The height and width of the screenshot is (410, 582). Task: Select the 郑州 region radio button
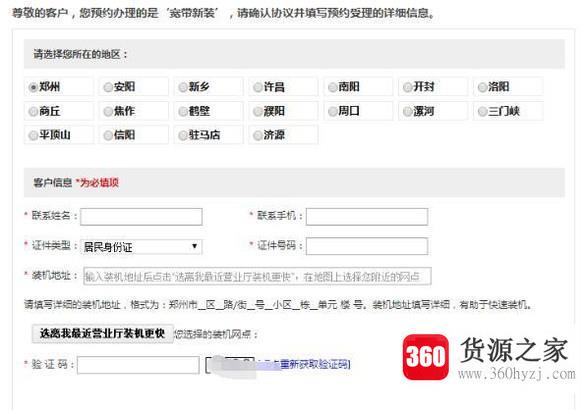(33, 87)
